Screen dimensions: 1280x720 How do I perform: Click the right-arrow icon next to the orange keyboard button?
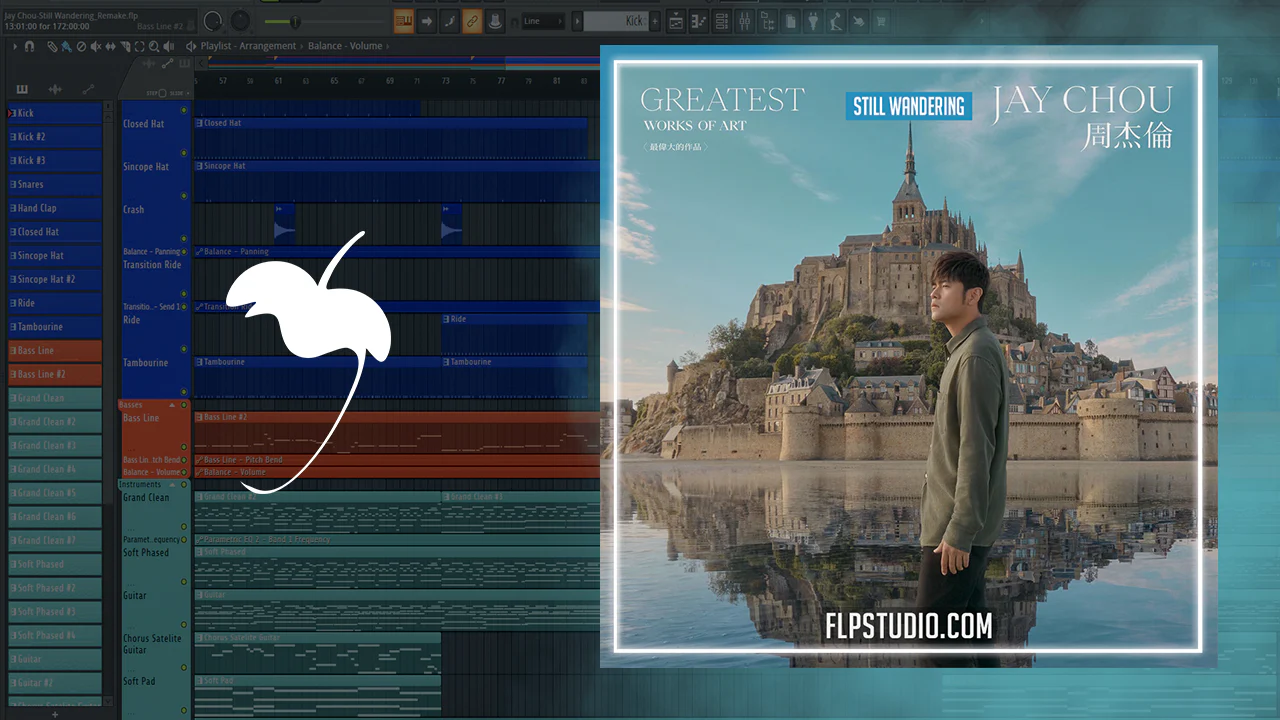point(426,20)
